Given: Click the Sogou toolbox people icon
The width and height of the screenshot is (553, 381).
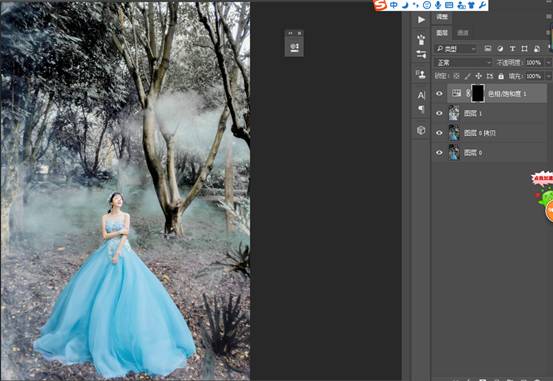Looking at the screenshot, I should click(x=461, y=5).
